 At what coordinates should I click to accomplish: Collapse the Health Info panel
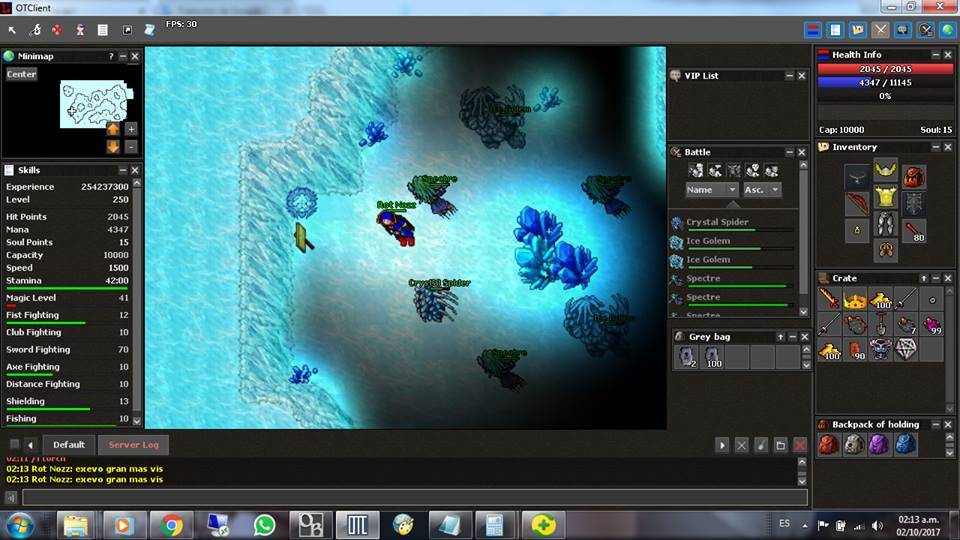pyautogui.click(x=936, y=55)
